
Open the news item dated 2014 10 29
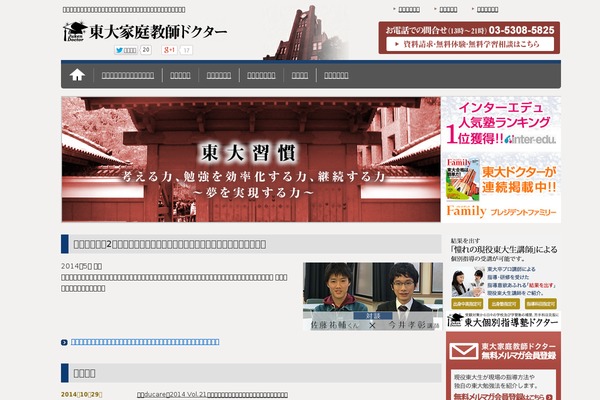coord(212,395)
